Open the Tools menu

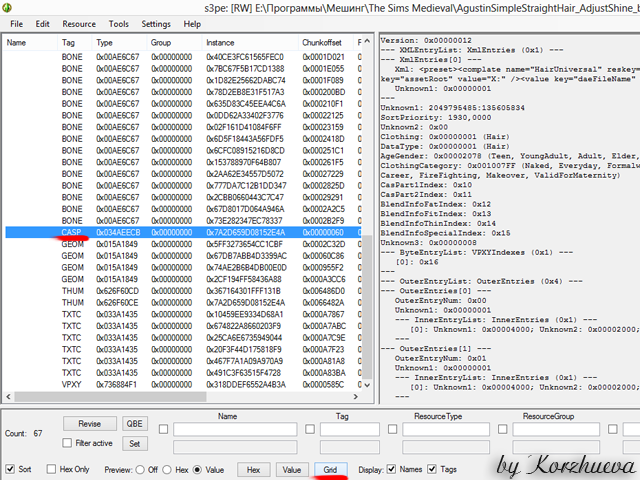pyautogui.click(x=119, y=23)
